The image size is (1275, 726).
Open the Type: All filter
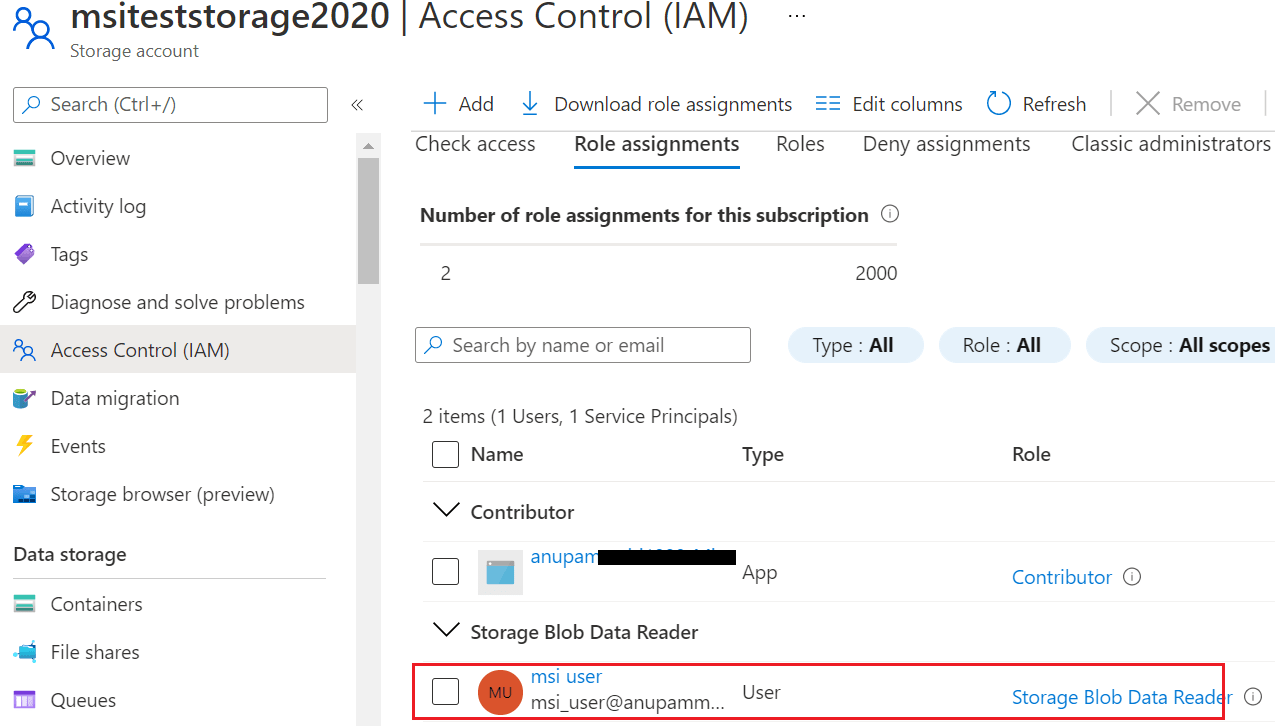pos(855,345)
